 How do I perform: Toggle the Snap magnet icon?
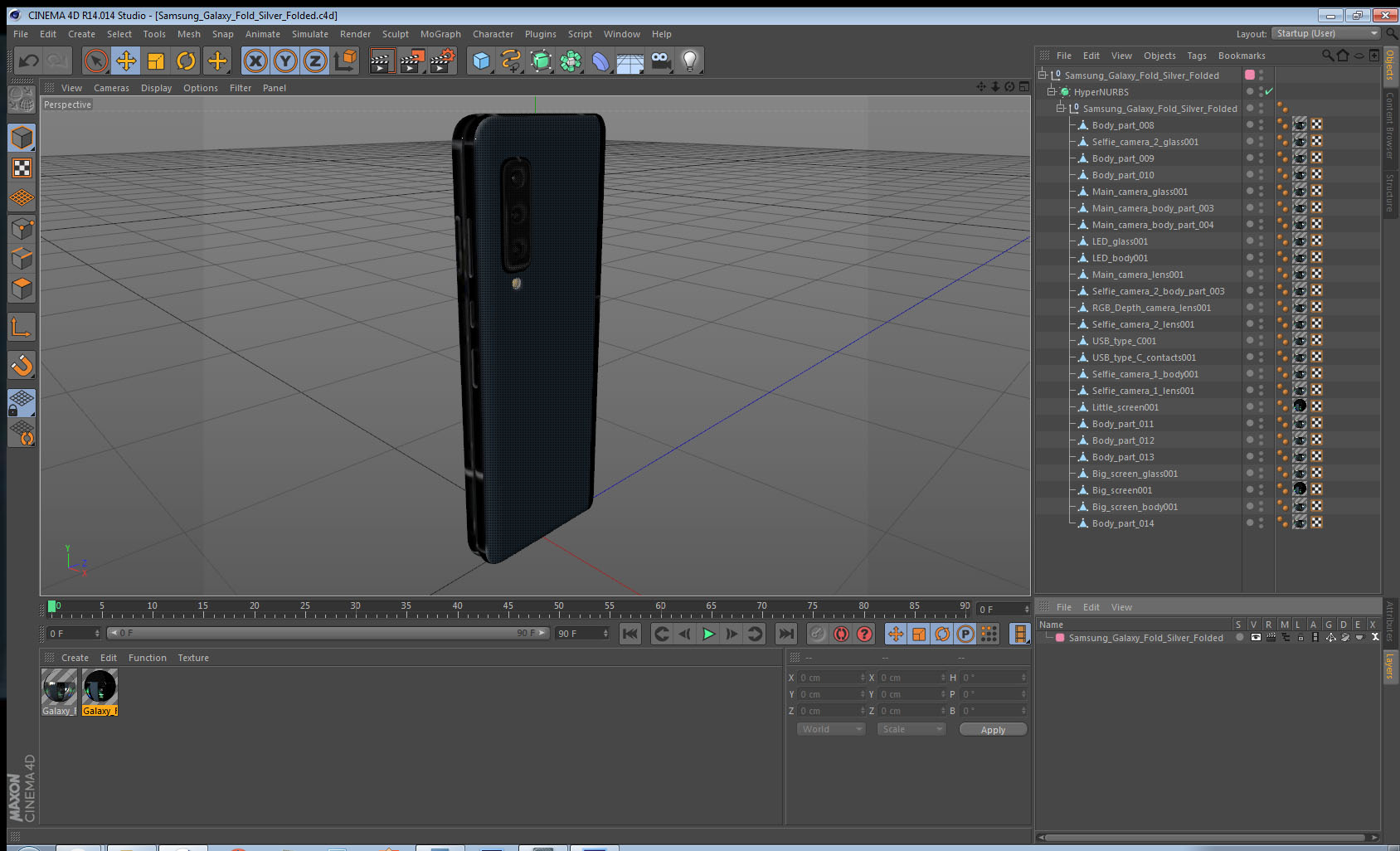pyautogui.click(x=22, y=365)
